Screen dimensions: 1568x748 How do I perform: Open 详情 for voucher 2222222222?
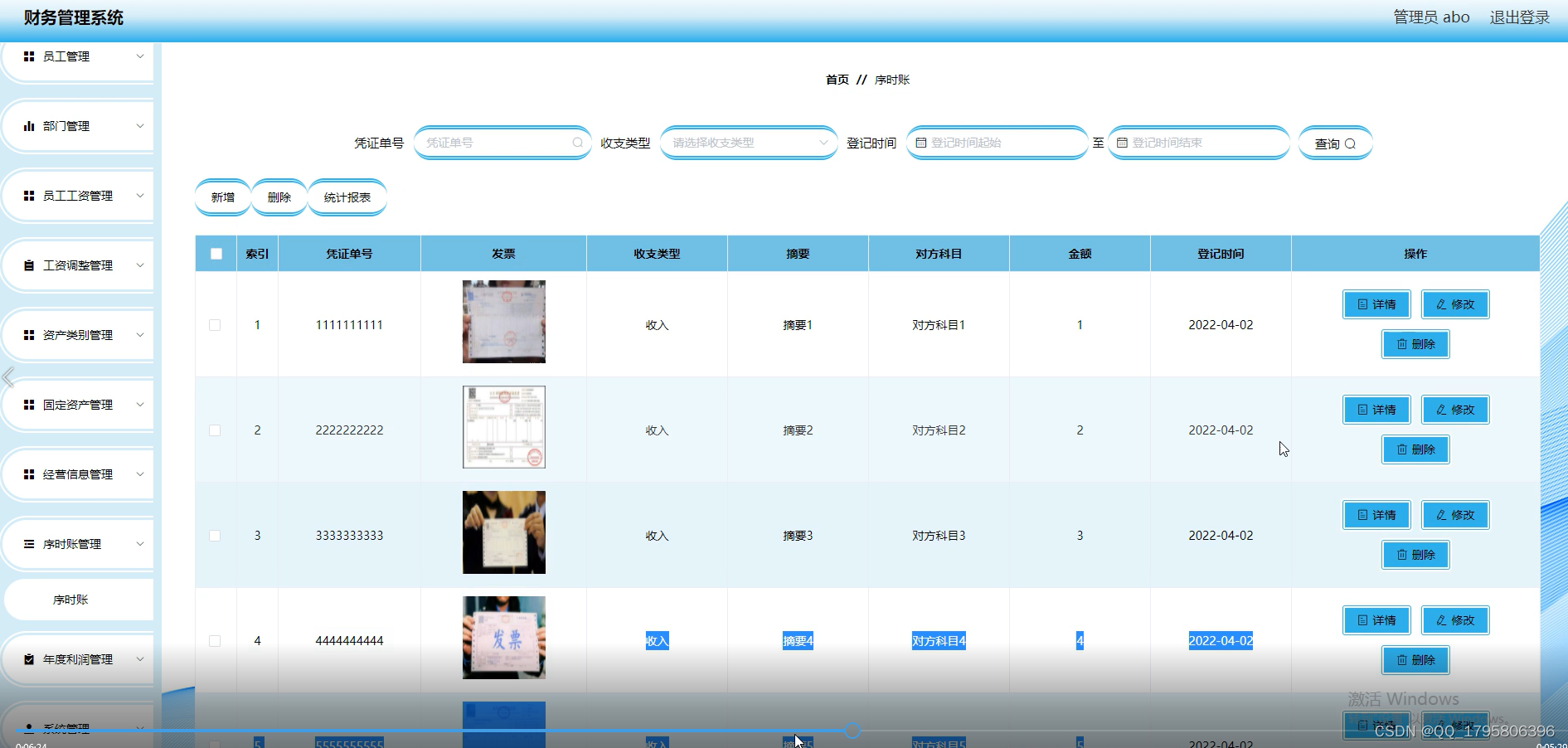(1376, 410)
